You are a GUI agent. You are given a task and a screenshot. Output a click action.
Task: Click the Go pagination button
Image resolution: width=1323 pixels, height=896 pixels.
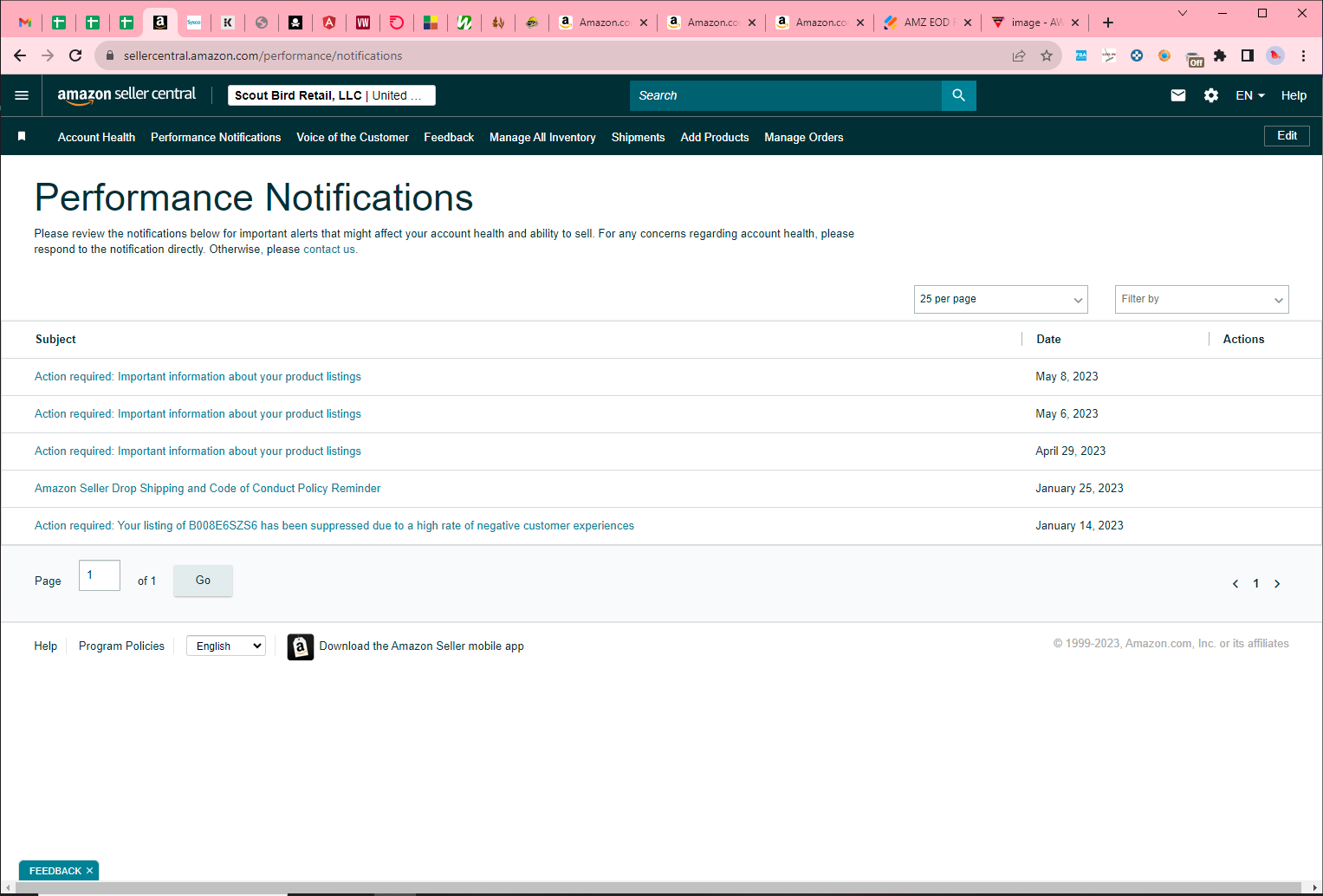pyautogui.click(x=203, y=581)
